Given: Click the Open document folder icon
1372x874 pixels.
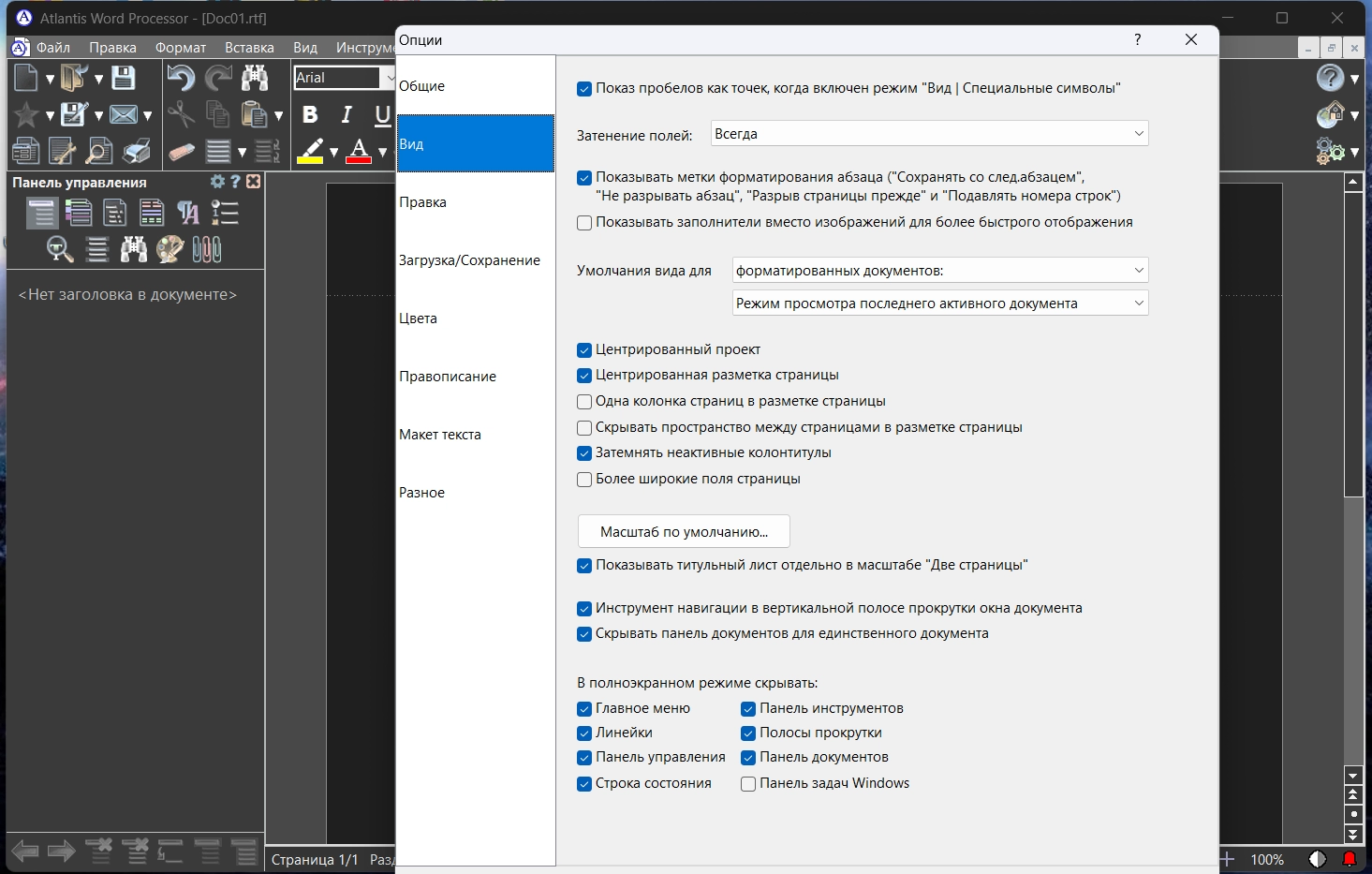Looking at the screenshot, I should (x=74, y=78).
